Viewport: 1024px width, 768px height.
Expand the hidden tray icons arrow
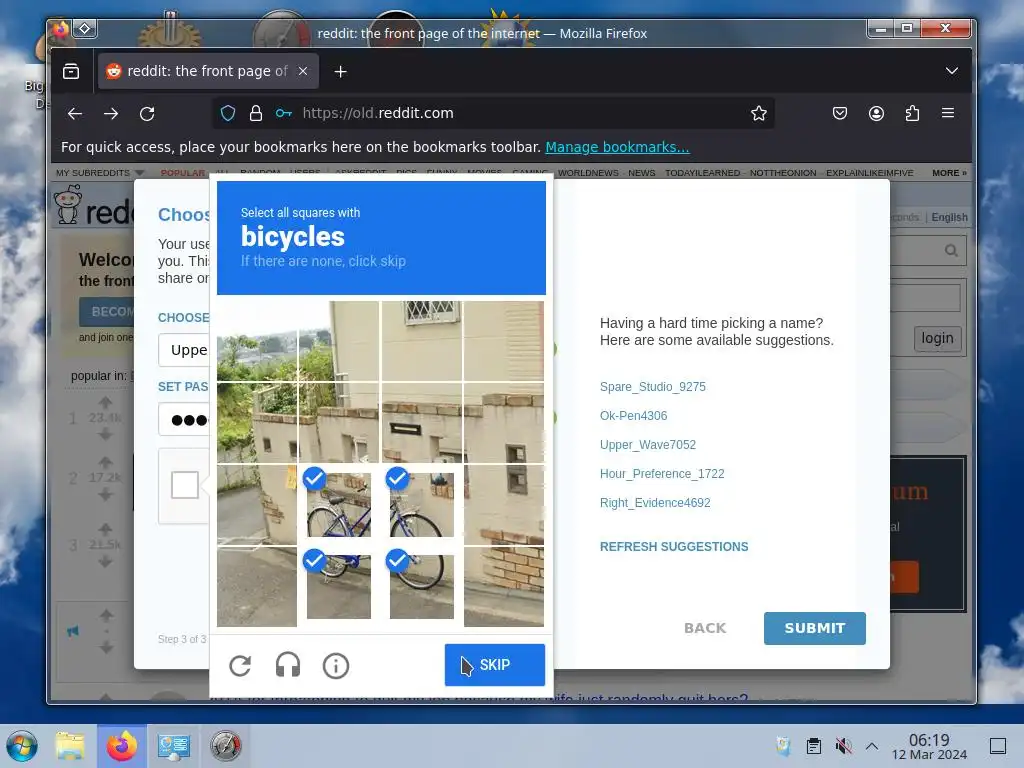click(x=871, y=745)
